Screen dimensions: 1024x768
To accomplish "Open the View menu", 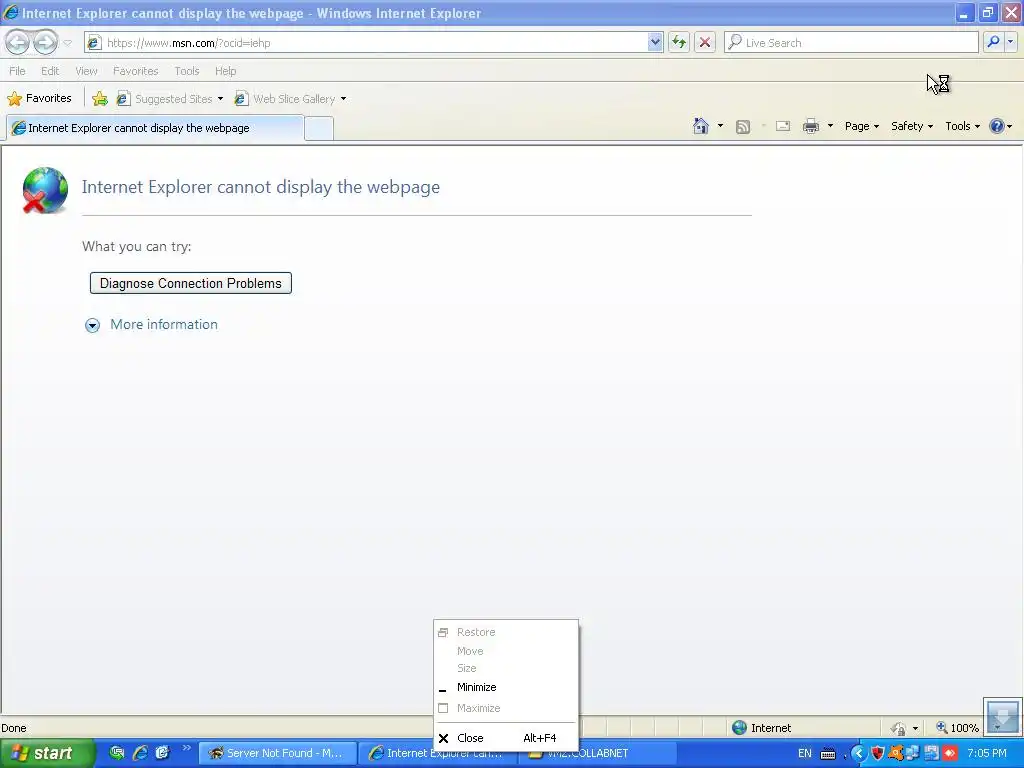I will click(x=86, y=71).
